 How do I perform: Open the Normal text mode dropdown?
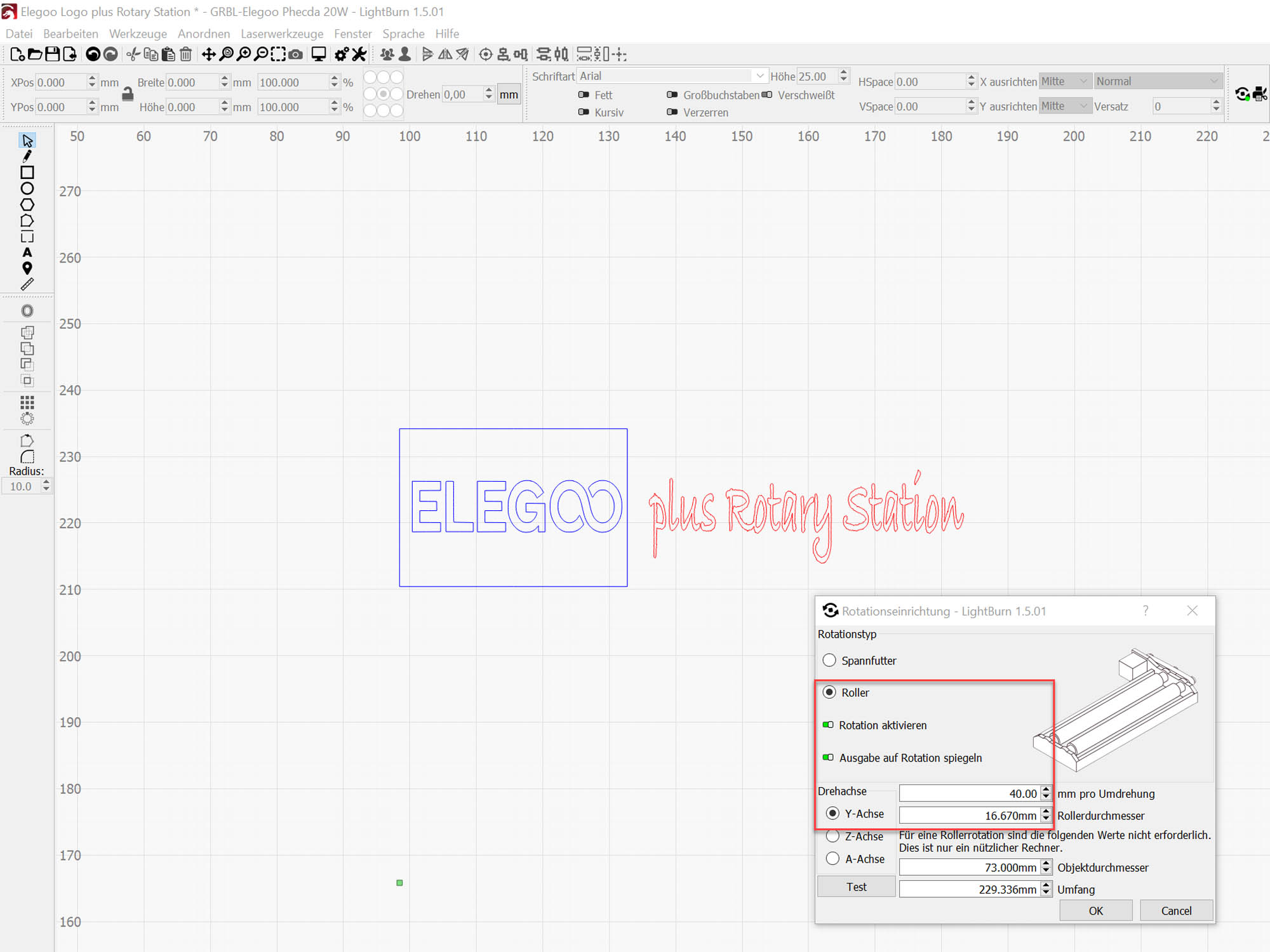pyautogui.click(x=1159, y=81)
